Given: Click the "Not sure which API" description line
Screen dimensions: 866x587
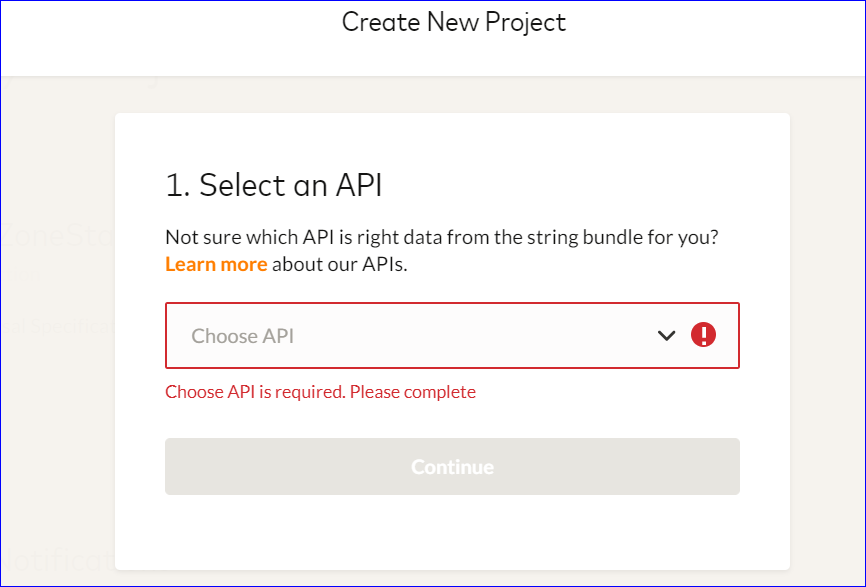Looking at the screenshot, I should [x=442, y=237].
